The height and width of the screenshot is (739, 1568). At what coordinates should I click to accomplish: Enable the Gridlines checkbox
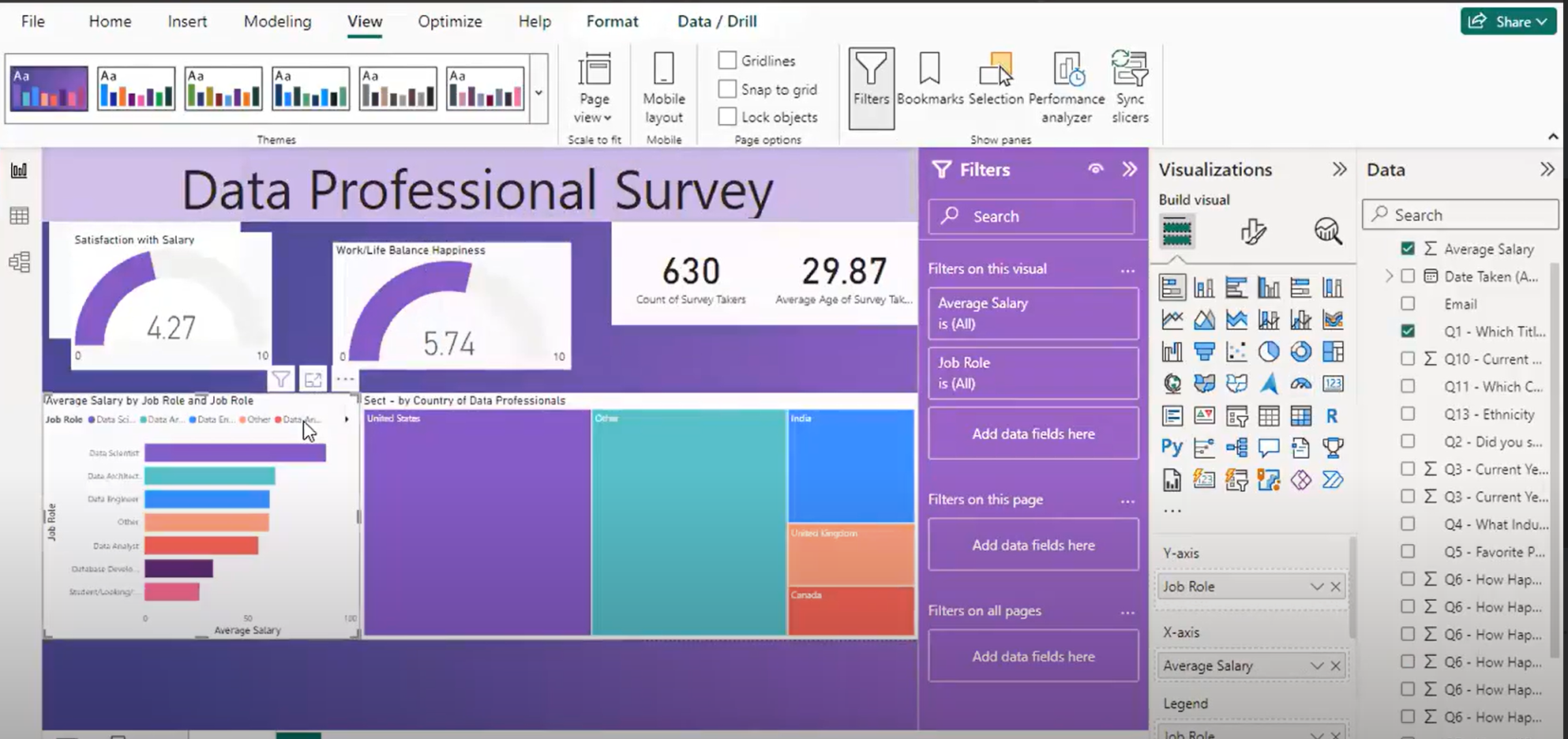coord(727,61)
